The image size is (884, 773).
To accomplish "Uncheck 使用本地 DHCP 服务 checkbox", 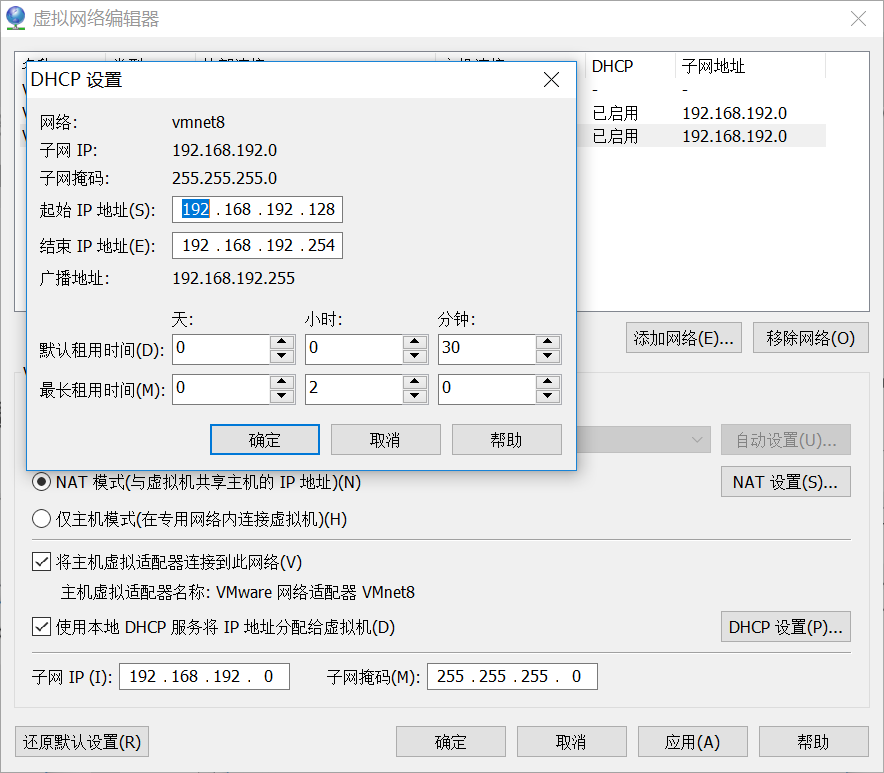I will tap(41, 626).
